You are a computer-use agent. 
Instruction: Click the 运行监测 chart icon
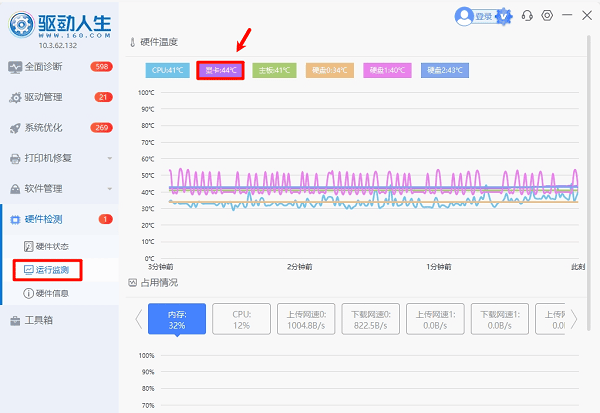(29, 270)
